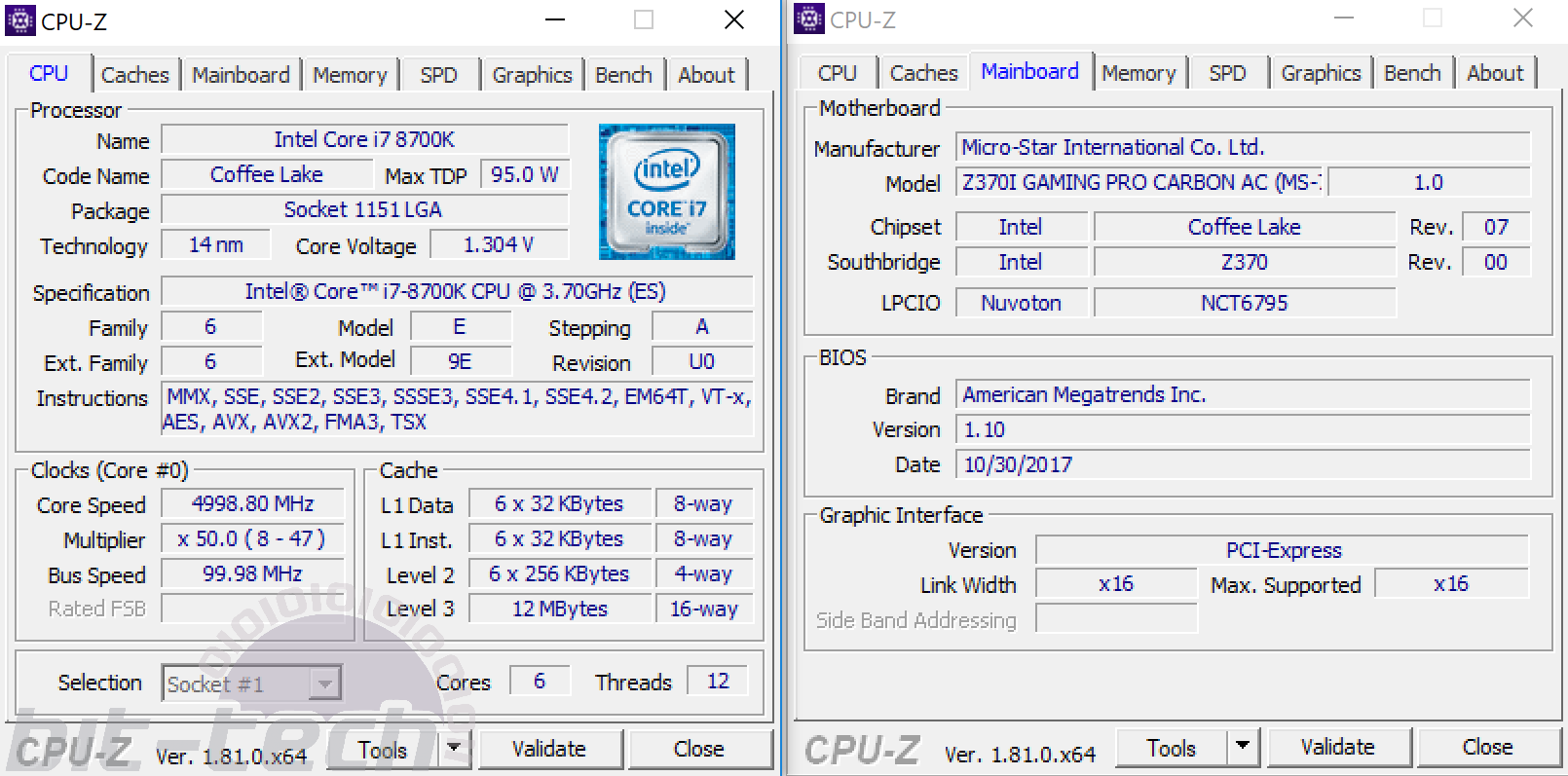The height and width of the screenshot is (776, 1568).
Task: Click the Manufacturer field Micro-Star International
Action: coord(1244,147)
